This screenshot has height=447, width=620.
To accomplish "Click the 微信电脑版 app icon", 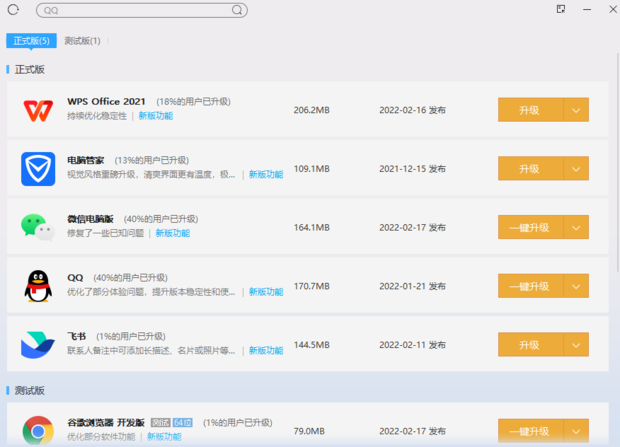I will coord(38,227).
